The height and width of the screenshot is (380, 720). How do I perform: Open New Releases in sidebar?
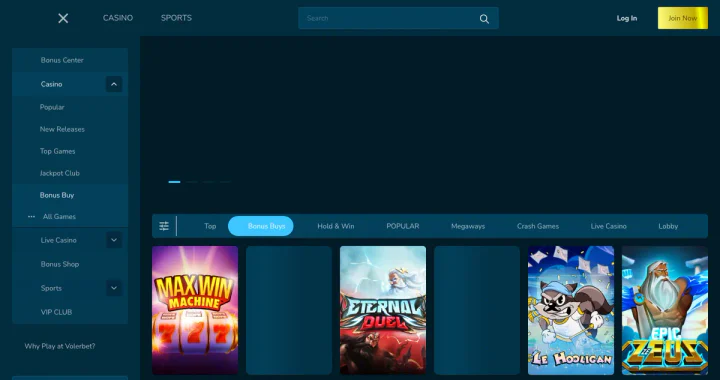pyautogui.click(x=62, y=129)
